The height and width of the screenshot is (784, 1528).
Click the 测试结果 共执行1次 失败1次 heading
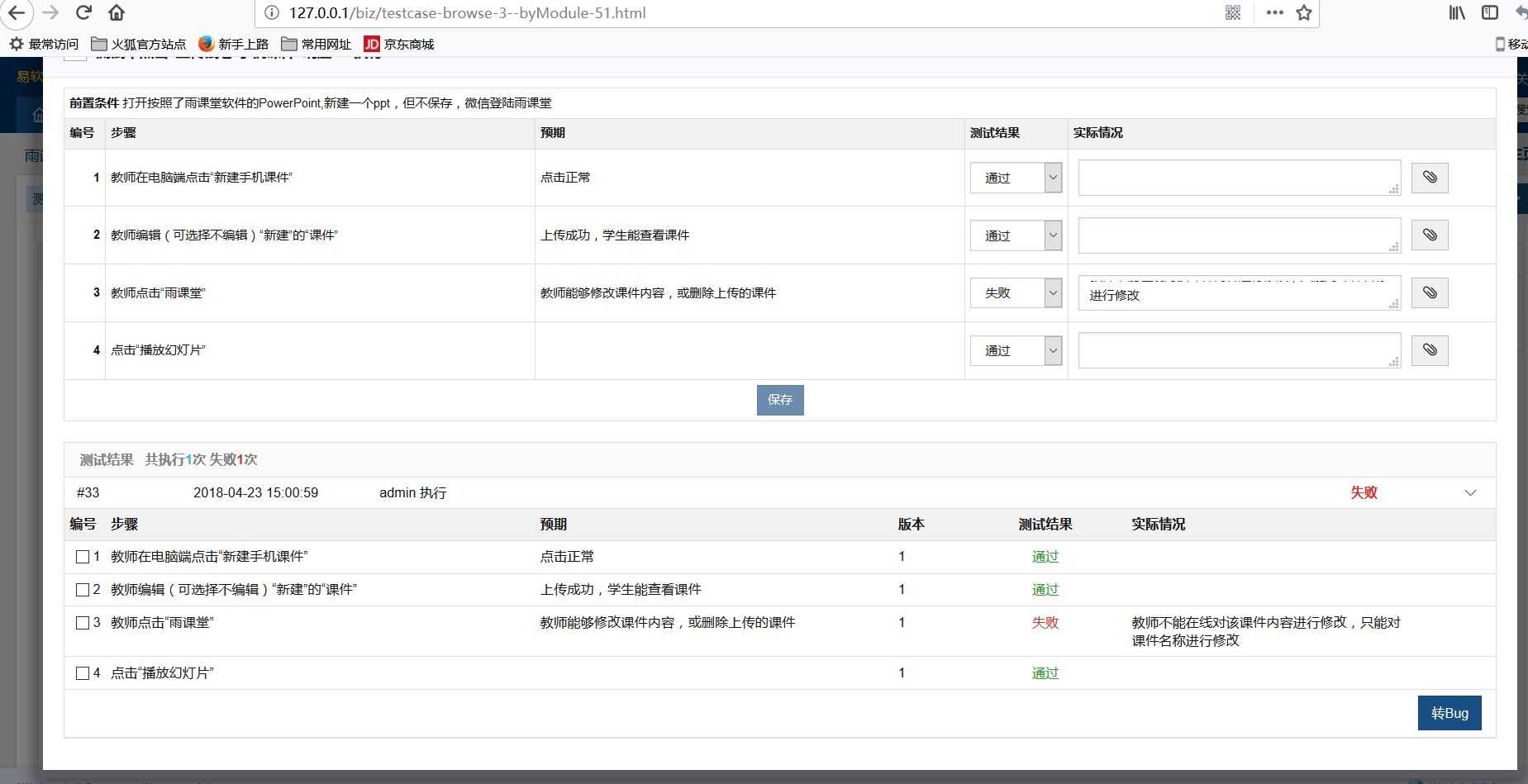coord(169,460)
